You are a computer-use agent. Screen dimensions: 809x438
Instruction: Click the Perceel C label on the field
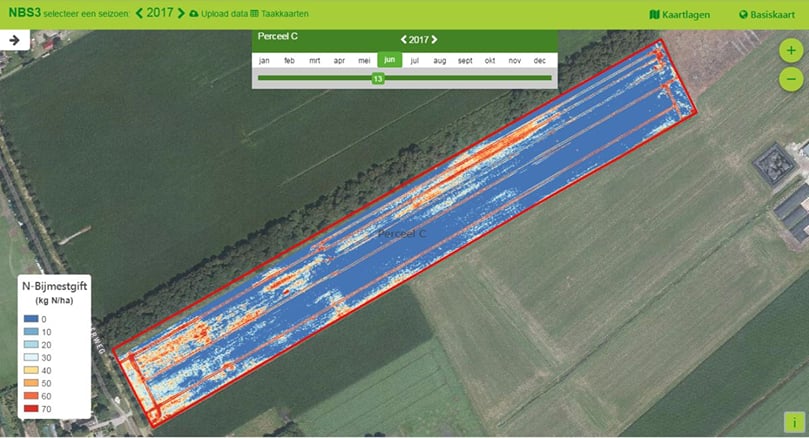(402, 234)
